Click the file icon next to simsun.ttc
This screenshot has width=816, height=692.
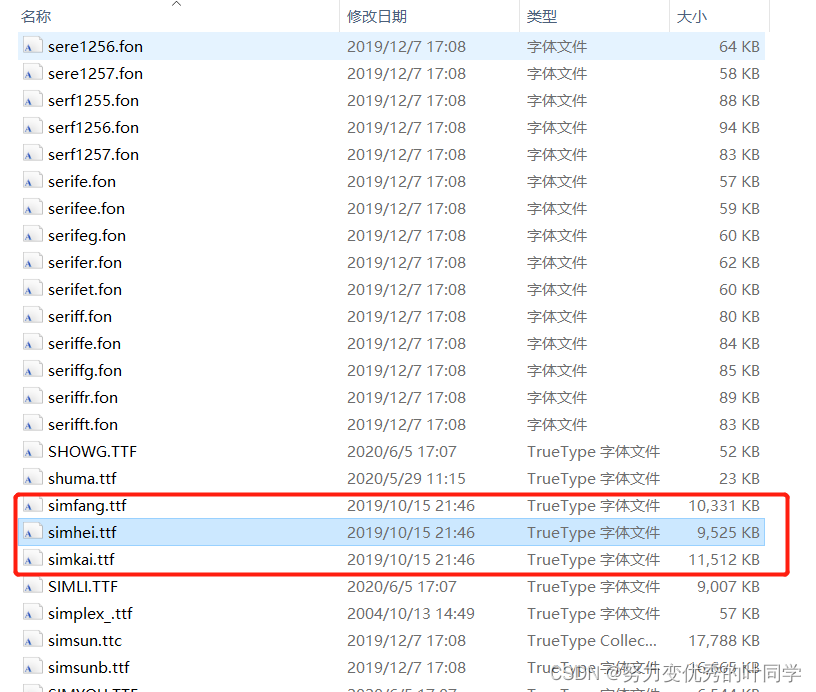click(30, 640)
